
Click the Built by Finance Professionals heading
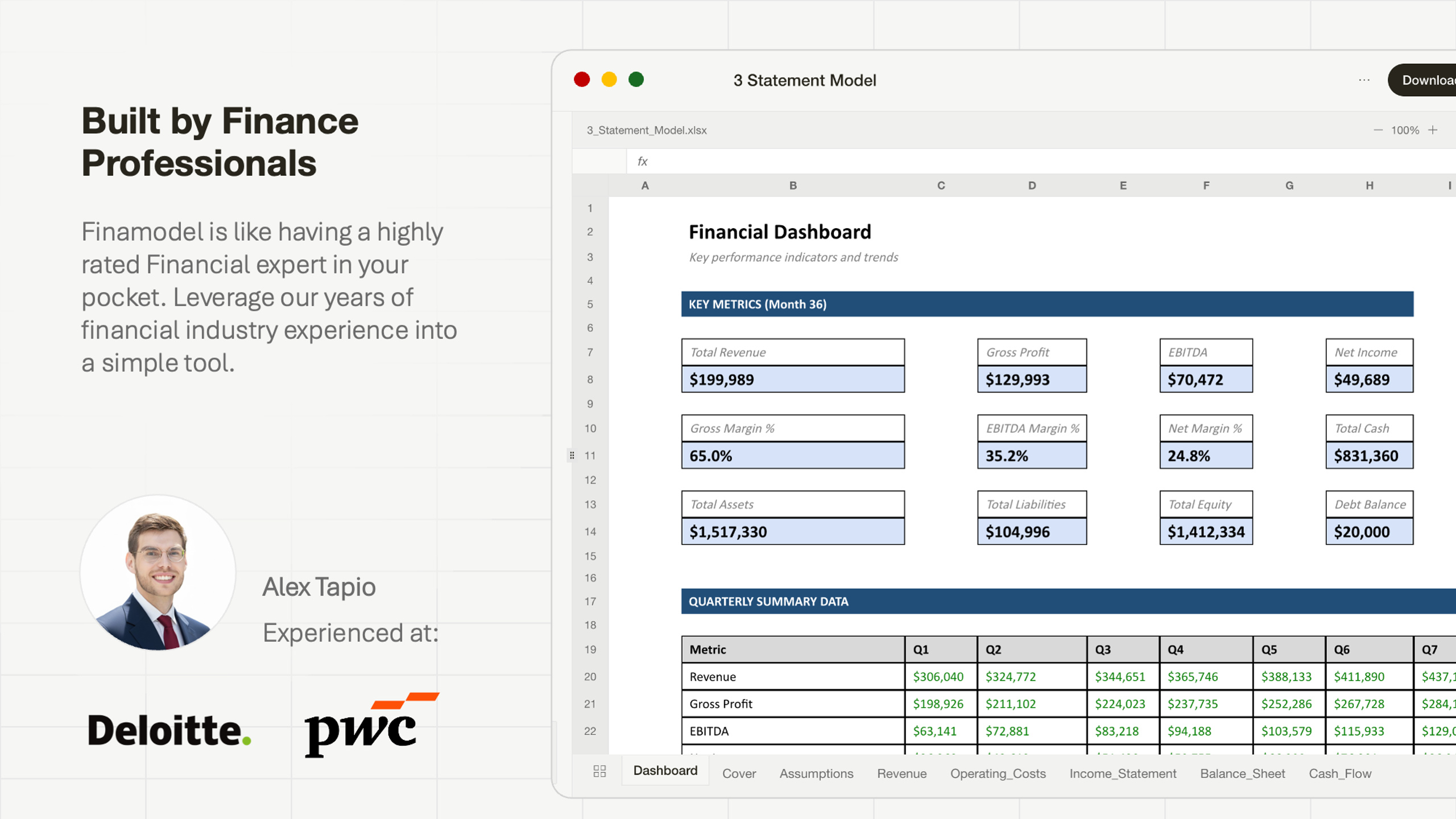pyautogui.click(x=220, y=142)
